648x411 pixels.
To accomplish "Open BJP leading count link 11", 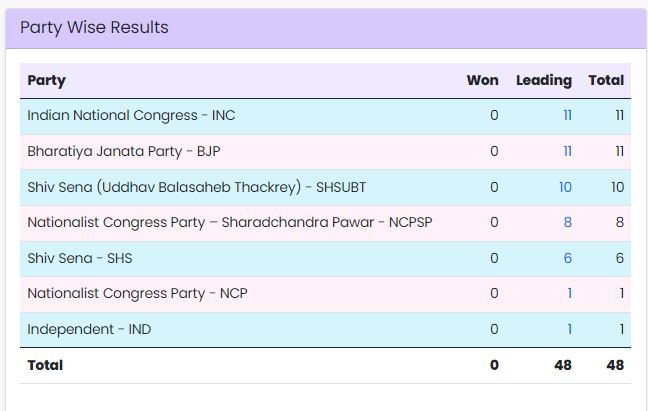I will pyautogui.click(x=567, y=151).
